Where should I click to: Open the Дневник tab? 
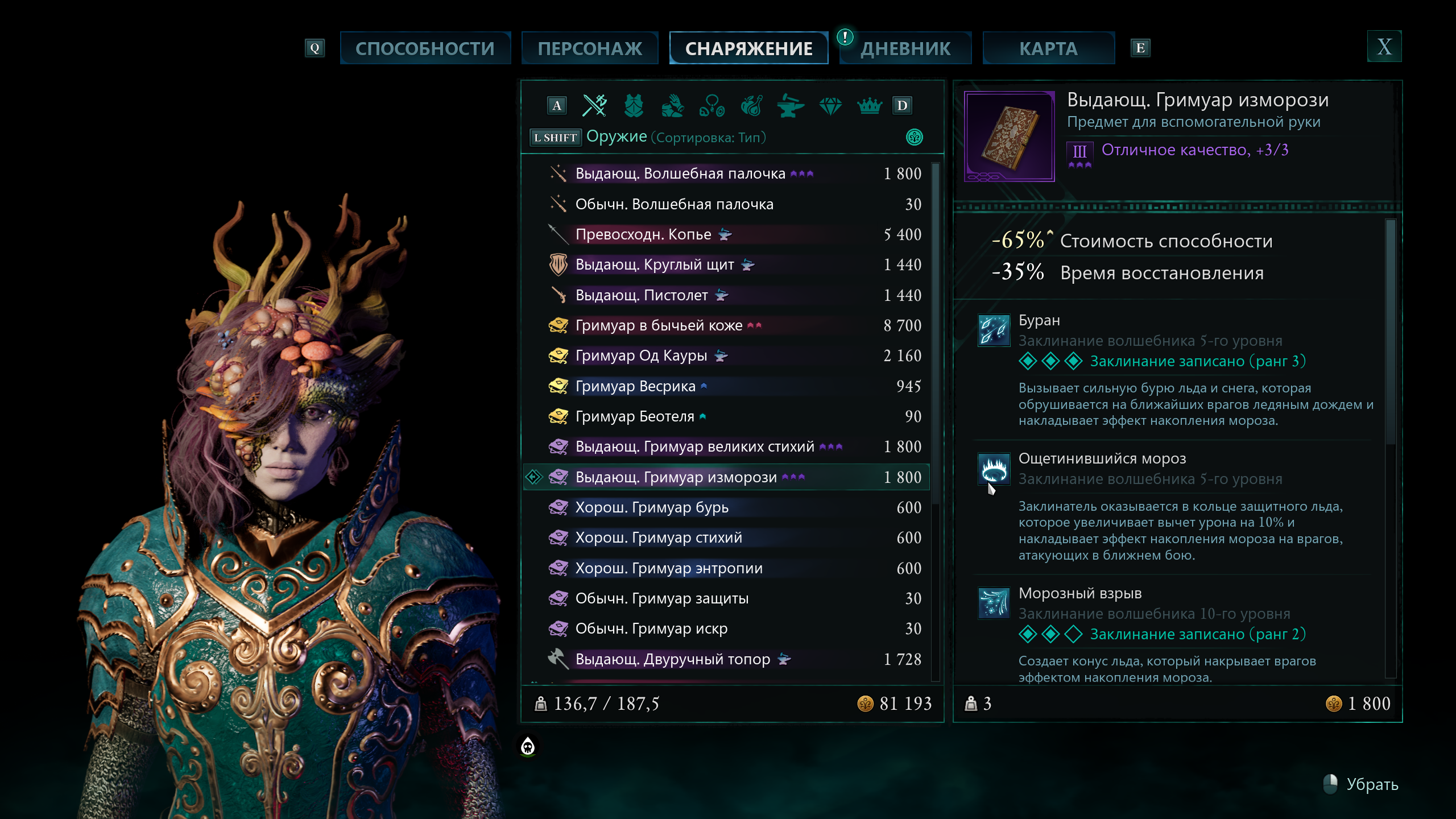tap(905, 48)
